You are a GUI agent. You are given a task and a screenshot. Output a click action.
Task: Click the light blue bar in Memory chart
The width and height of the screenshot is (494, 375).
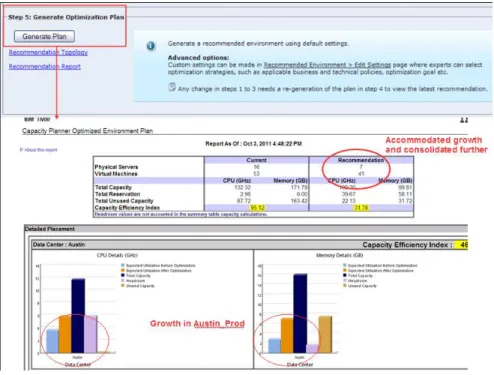pos(275,346)
